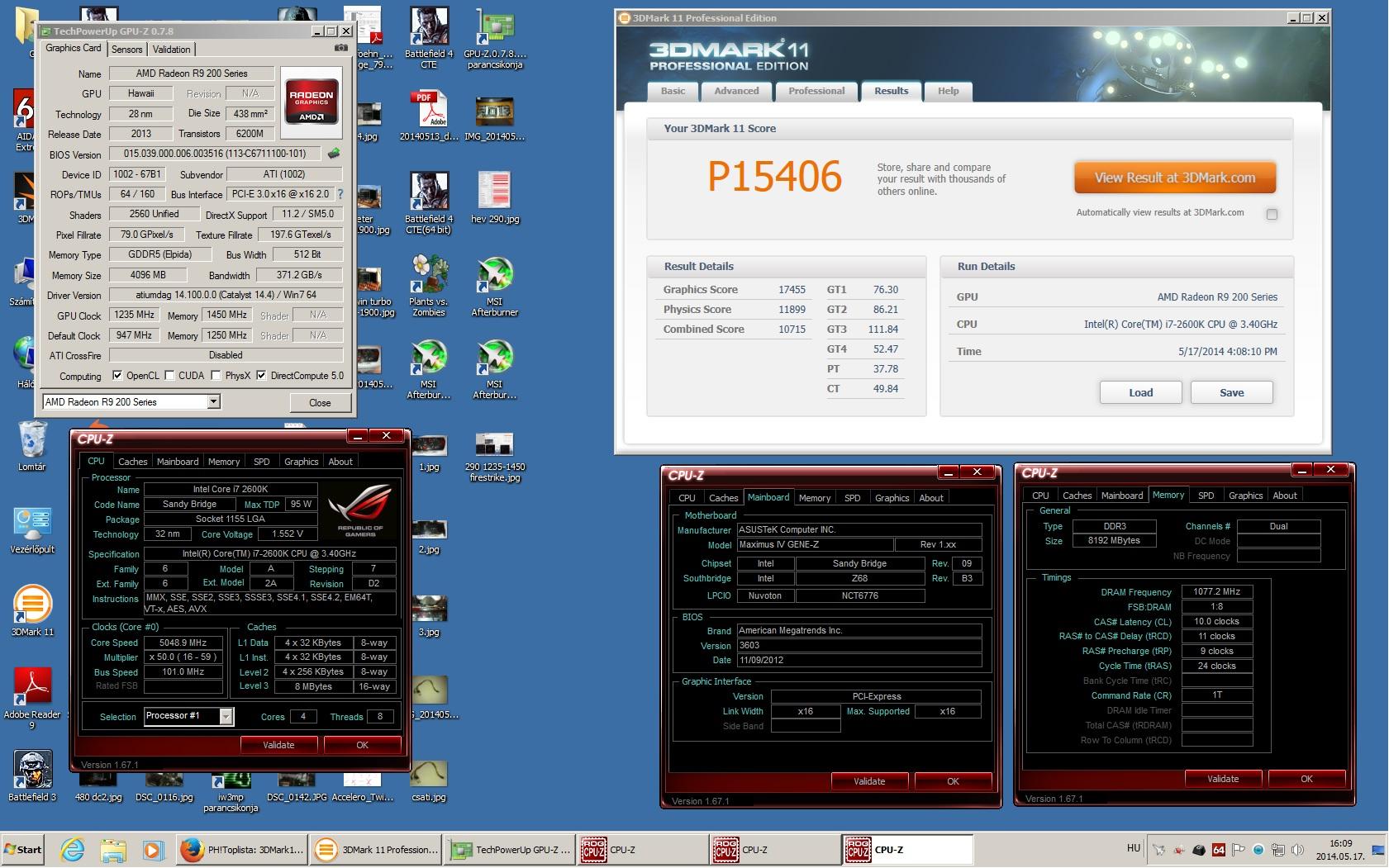Image resolution: width=1389 pixels, height=868 pixels.
Task: Click the Close button in GPU-Z
Action: [x=320, y=403]
